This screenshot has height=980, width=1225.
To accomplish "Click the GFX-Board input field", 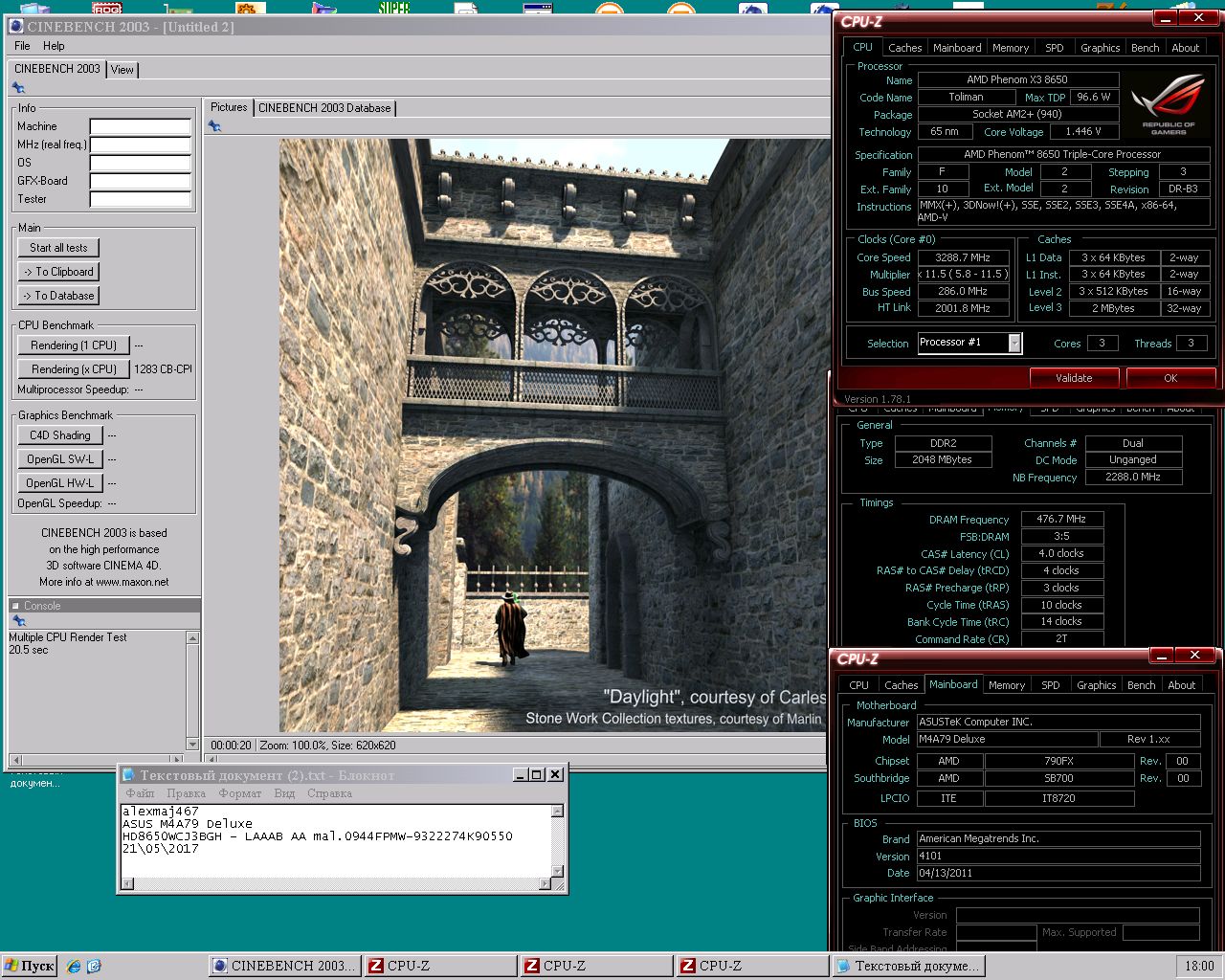I will [141, 181].
